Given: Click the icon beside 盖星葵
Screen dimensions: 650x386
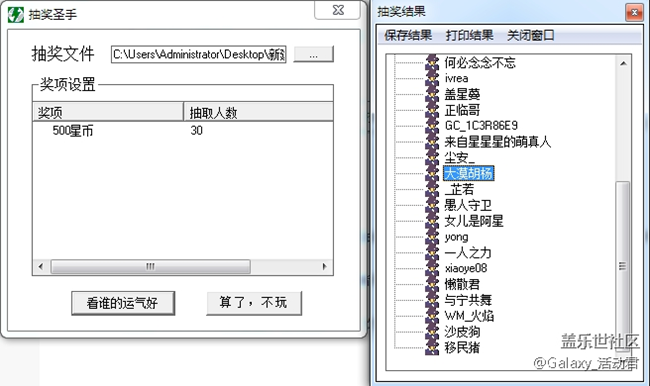Looking at the screenshot, I should click(432, 94).
